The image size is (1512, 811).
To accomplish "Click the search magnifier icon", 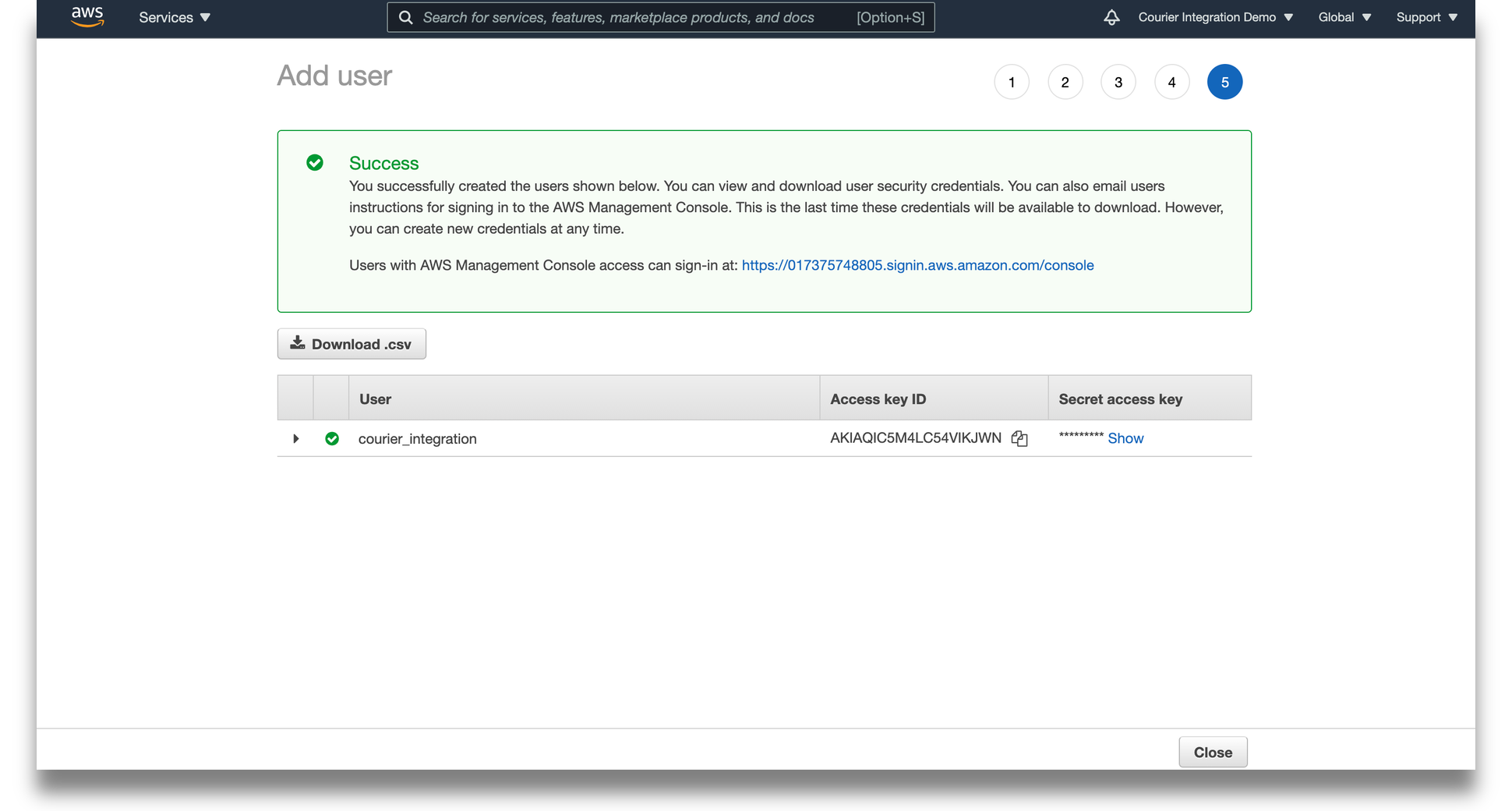I will (406, 17).
